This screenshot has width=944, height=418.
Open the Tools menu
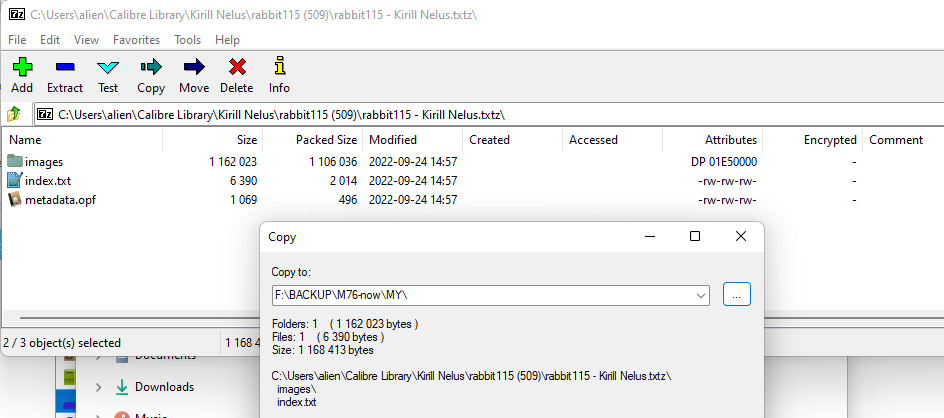click(x=188, y=40)
